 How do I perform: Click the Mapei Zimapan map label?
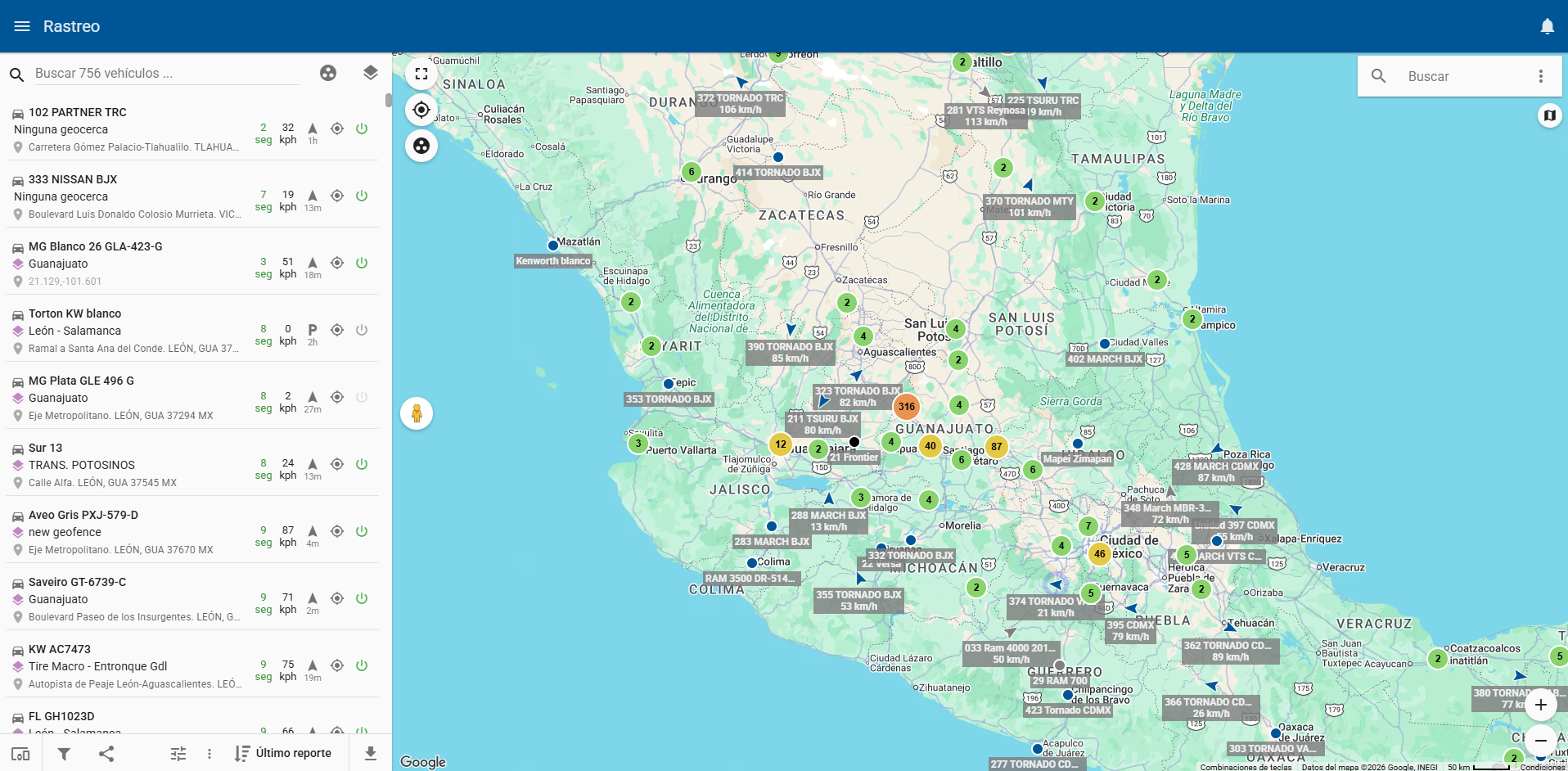pyautogui.click(x=1078, y=459)
